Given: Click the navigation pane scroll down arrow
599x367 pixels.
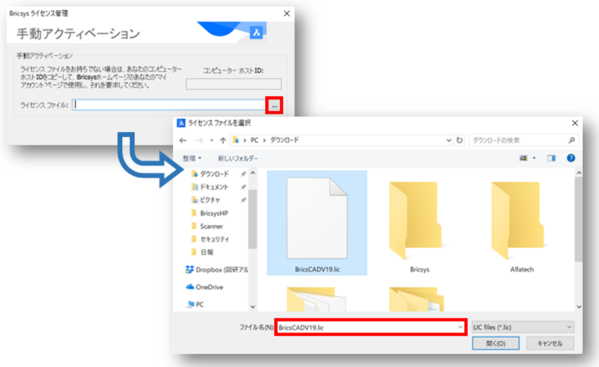Looking at the screenshot, I should (253, 307).
